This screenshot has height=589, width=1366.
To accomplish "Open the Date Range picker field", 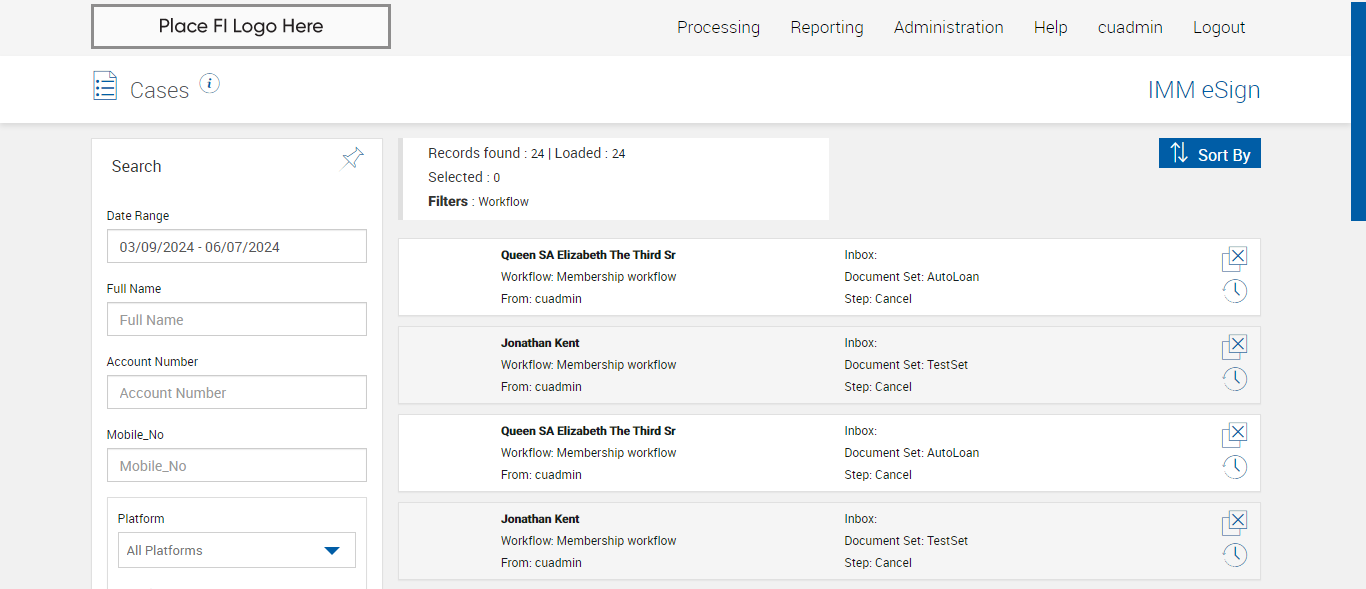I will [237, 247].
